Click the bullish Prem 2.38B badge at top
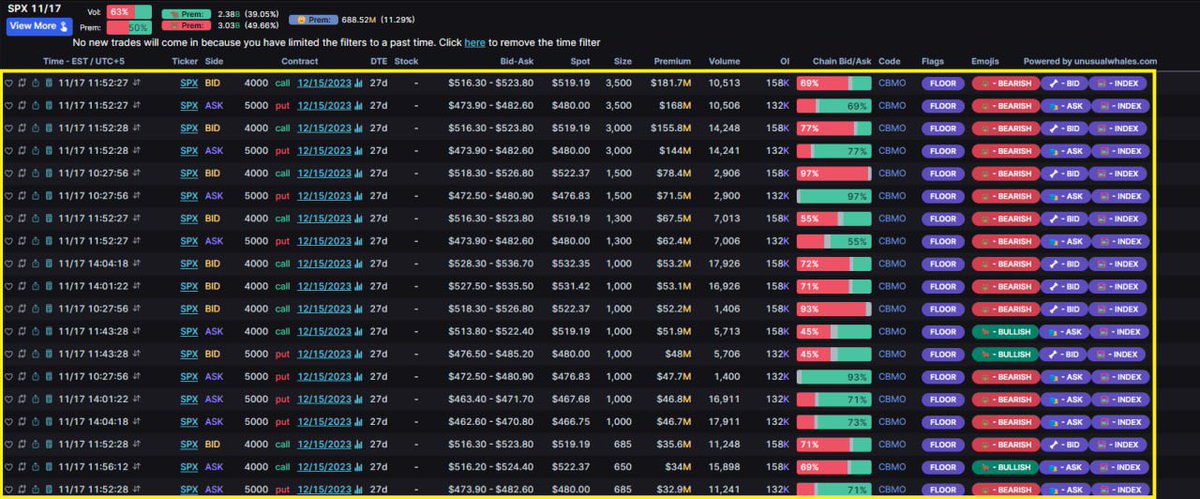 [185, 12]
